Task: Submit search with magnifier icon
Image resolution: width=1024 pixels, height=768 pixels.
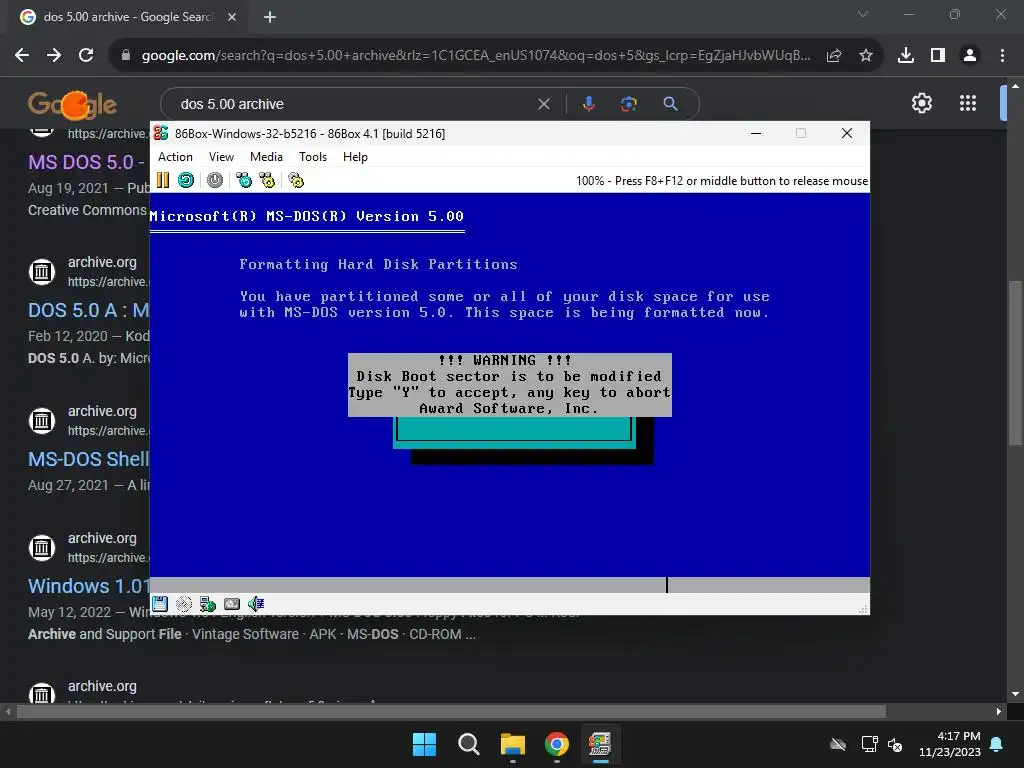Action: point(670,104)
